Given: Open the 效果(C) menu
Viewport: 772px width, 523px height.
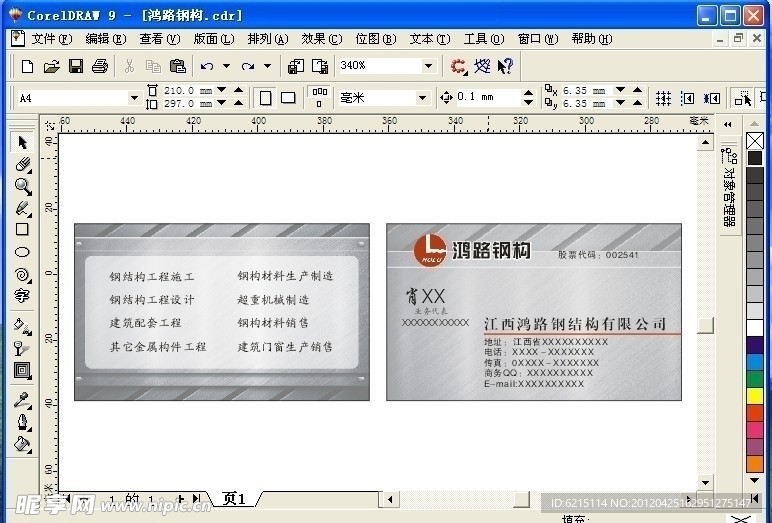Looking at the screenshot, I should pyautogui.click(x=322, y=39).
